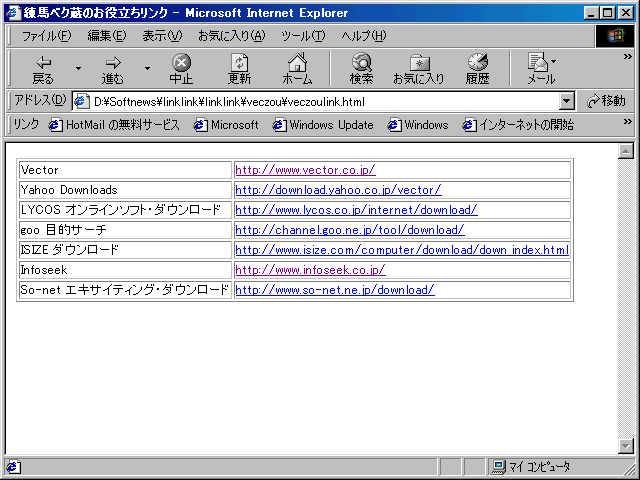The image size is (640, 480).
Task: Open Microsoft shortcut in Links bar
Action: (x=226, y=125)
